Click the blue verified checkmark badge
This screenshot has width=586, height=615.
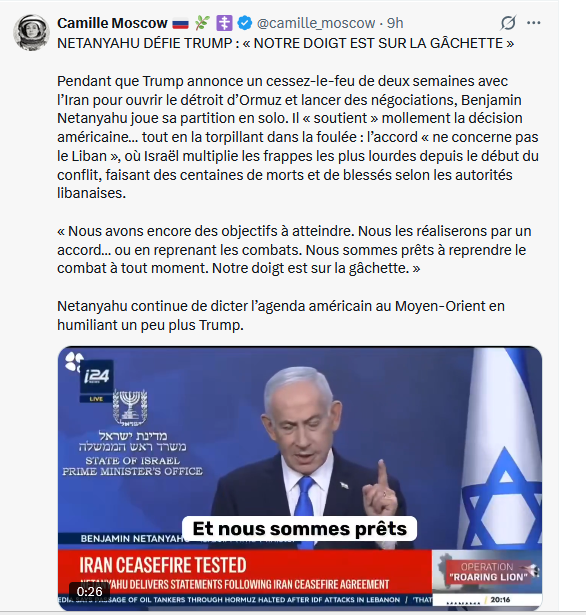pyautogui.click(x=245, y=23)
